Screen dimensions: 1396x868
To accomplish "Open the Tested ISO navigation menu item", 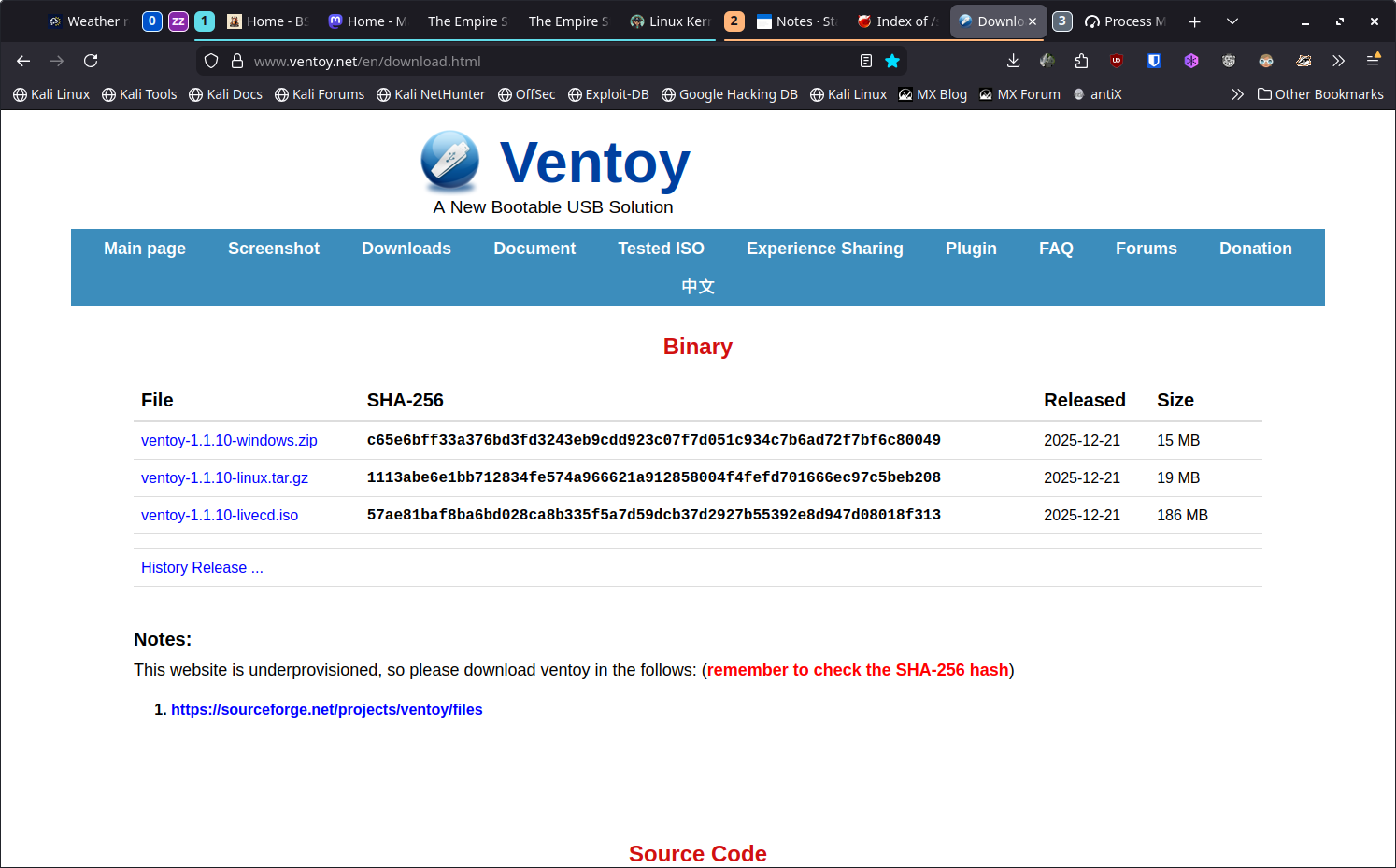I will tap(661, 249).
